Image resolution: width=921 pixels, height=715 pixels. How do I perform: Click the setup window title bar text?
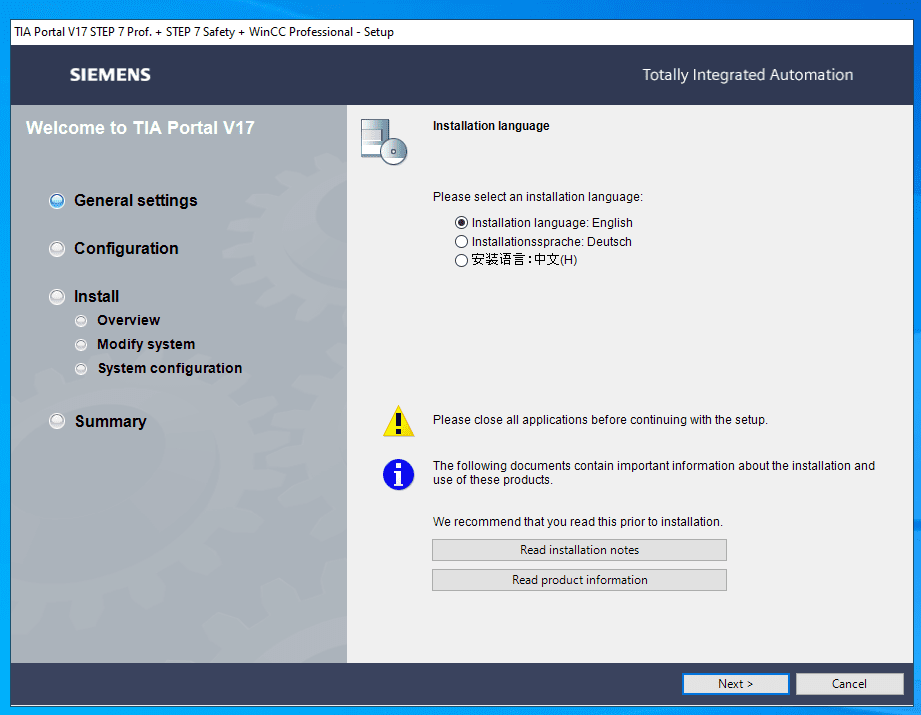(x=204, y=32)
